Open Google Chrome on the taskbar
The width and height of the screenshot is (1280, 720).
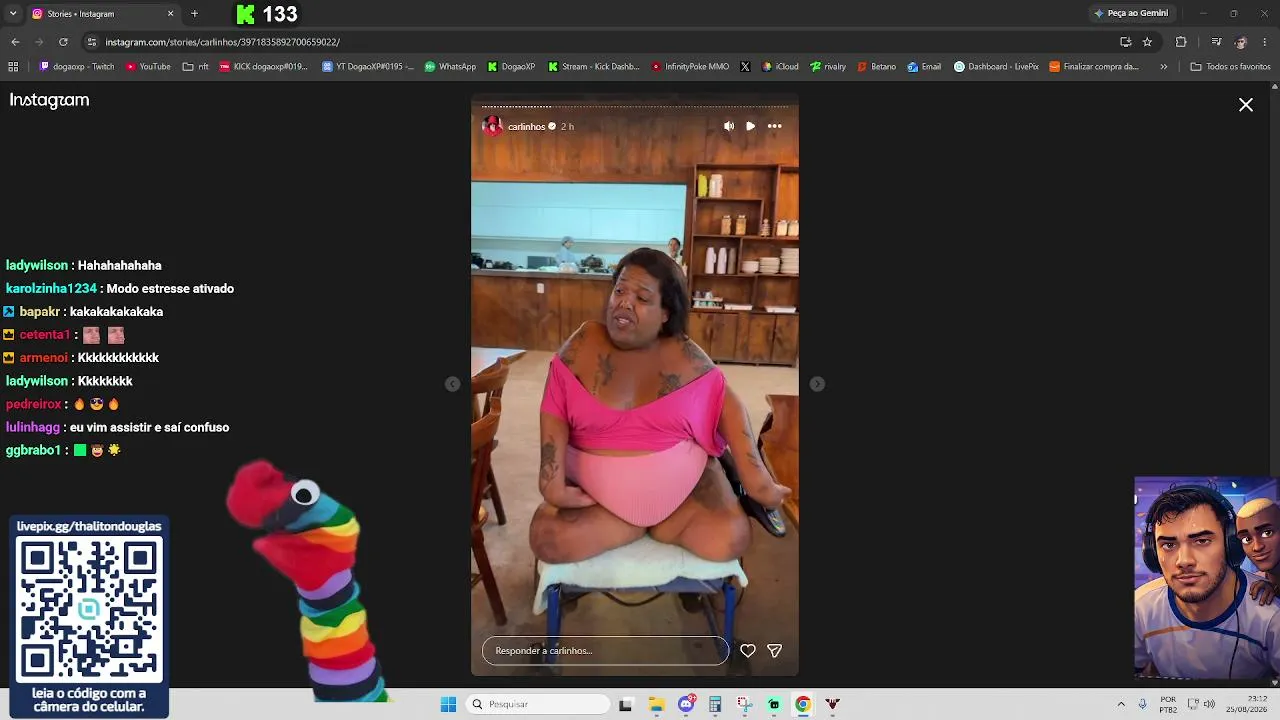click(802, 704)
